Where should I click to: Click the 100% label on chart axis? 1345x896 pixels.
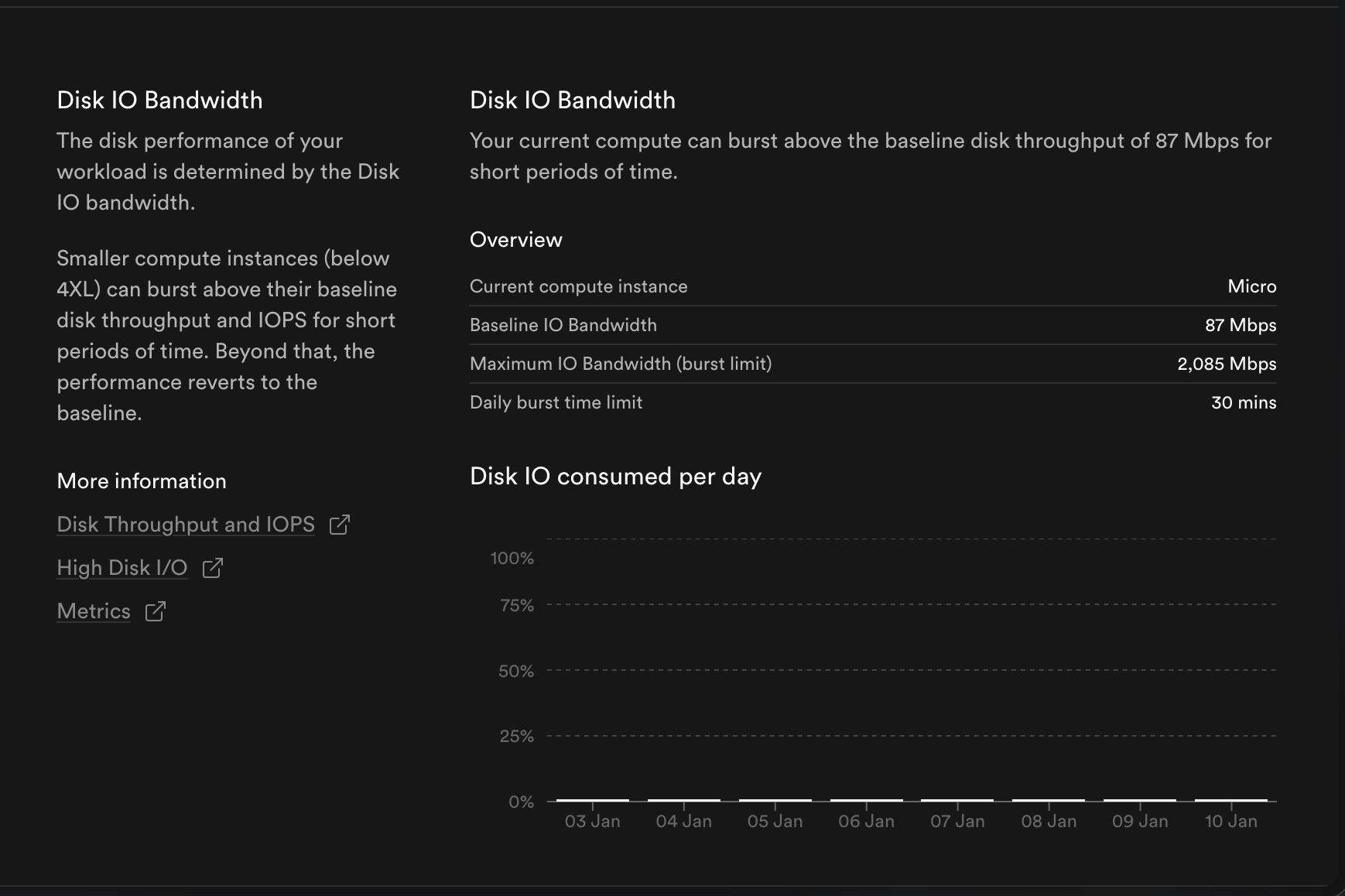pyautogui.click(x=512, y=558)
